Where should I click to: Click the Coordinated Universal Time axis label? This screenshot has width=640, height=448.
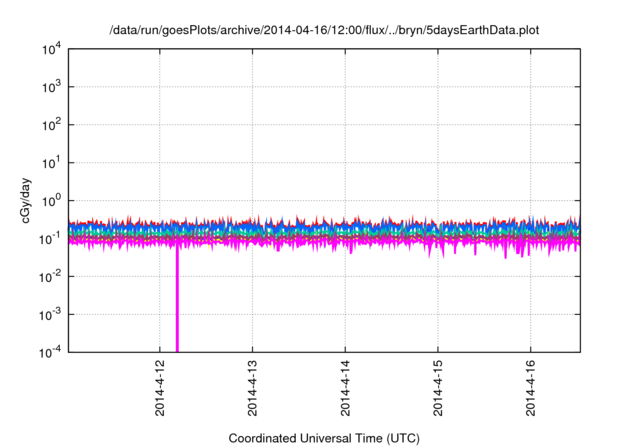pyautogui.click(x=325, y=438)
